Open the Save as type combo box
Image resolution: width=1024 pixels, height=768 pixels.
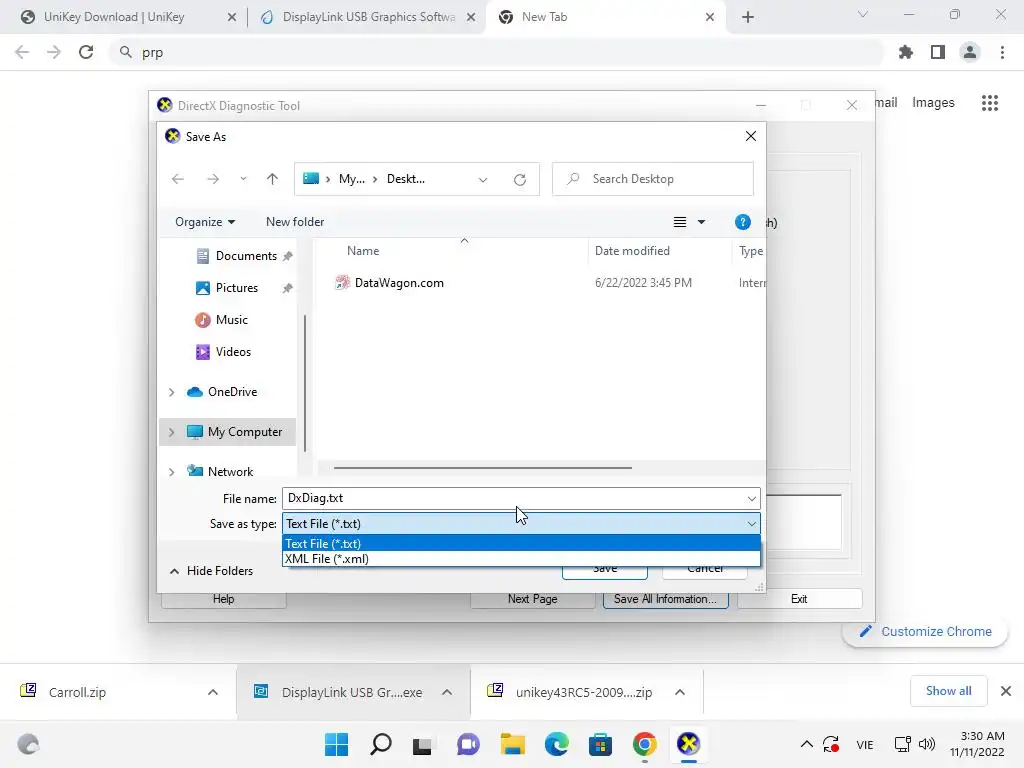click(x=521, y=524)
